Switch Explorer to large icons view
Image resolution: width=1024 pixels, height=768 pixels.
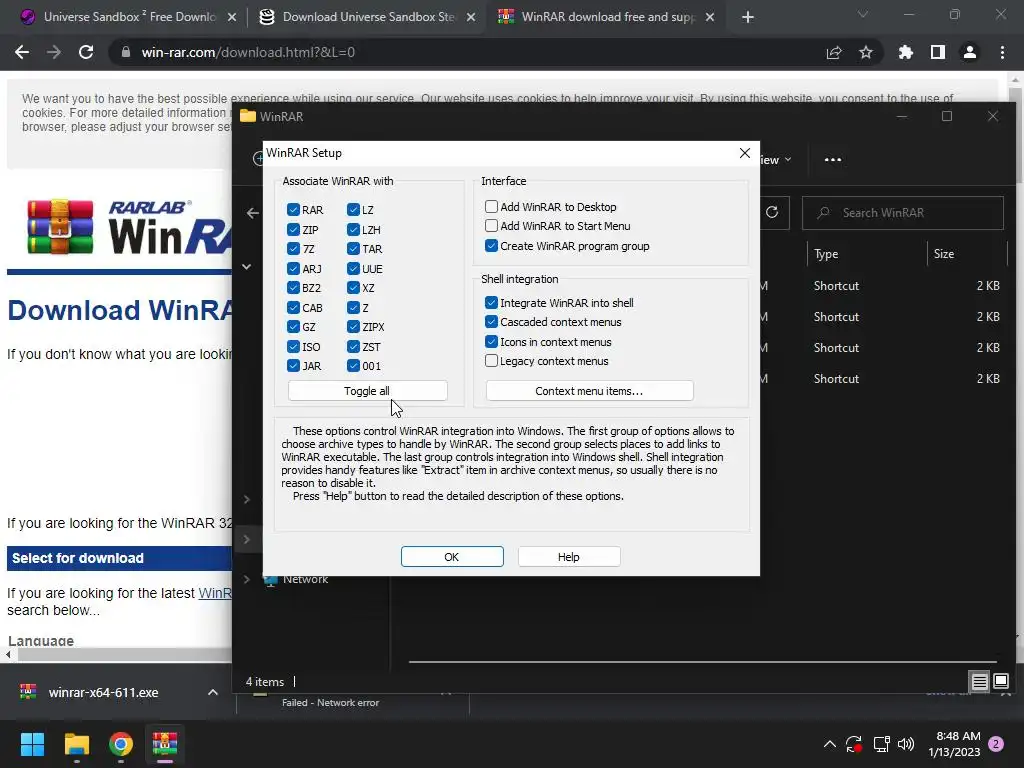(x=1001, y=682)
